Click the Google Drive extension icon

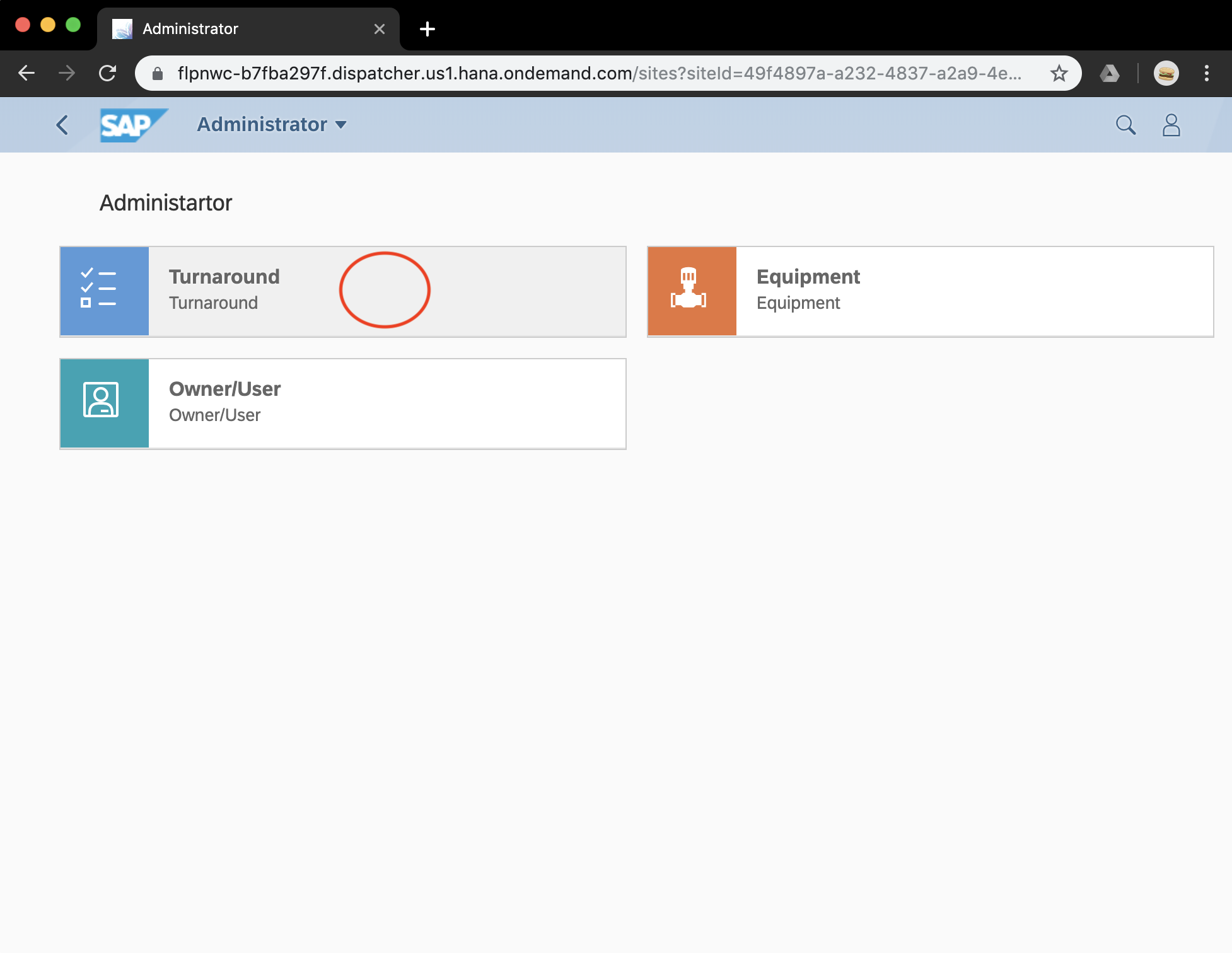click(x=1109, y=73)
